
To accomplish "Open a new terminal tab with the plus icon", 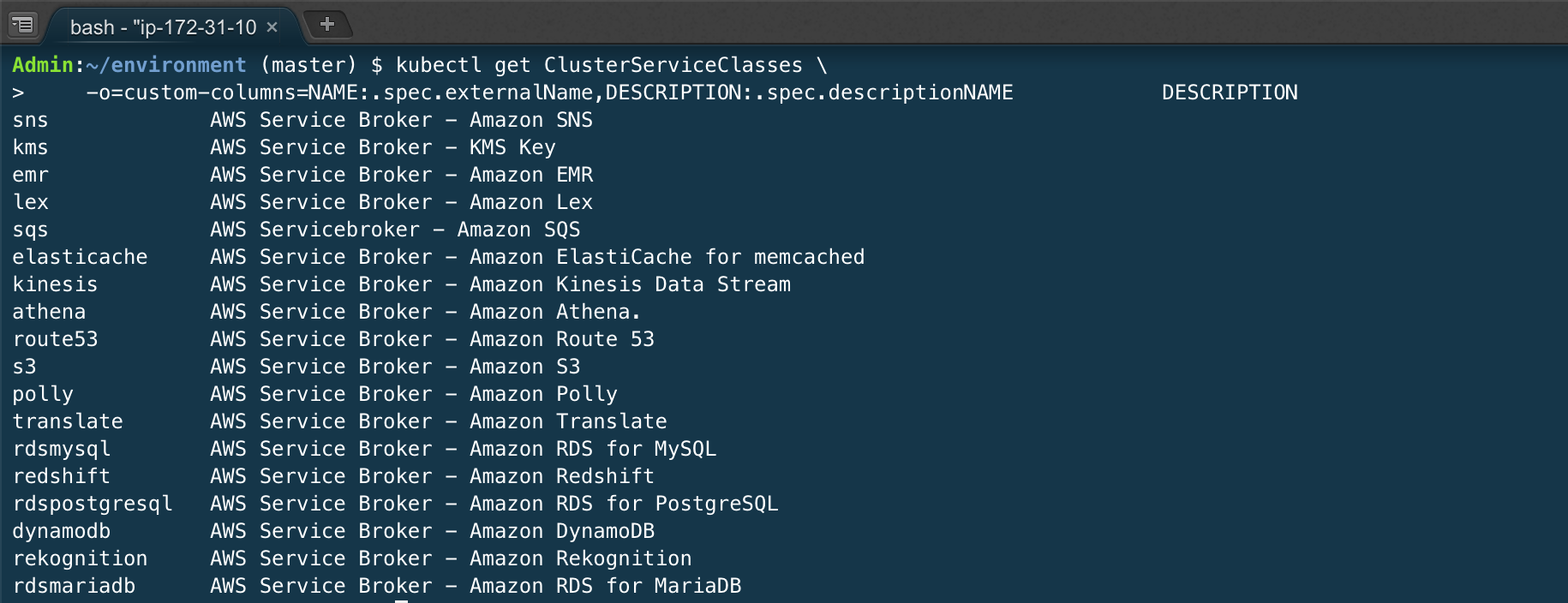I will [326, 23].
